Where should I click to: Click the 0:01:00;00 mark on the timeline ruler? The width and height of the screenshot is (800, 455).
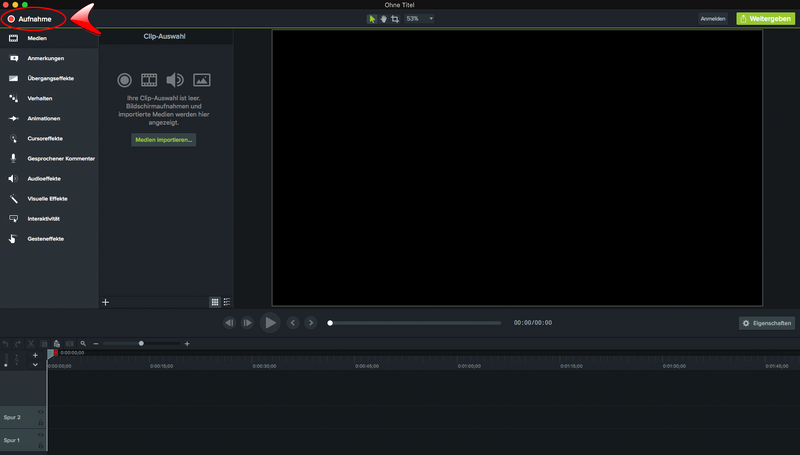469,366
